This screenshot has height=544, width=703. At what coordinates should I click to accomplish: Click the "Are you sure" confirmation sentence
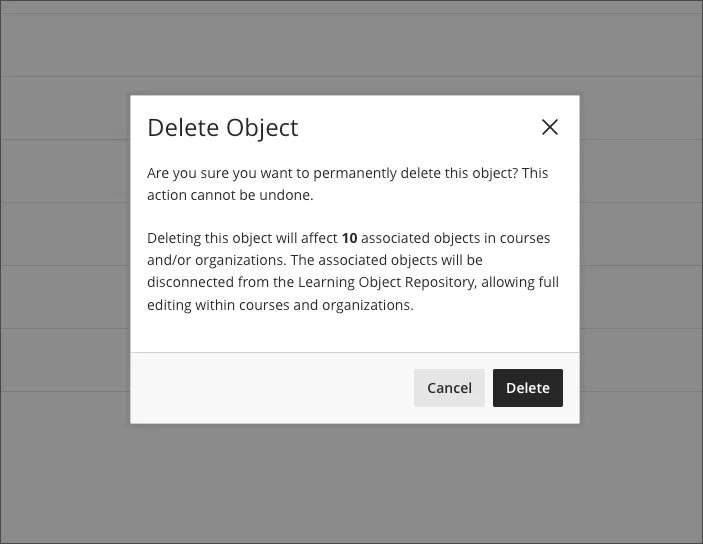[332, 173]
